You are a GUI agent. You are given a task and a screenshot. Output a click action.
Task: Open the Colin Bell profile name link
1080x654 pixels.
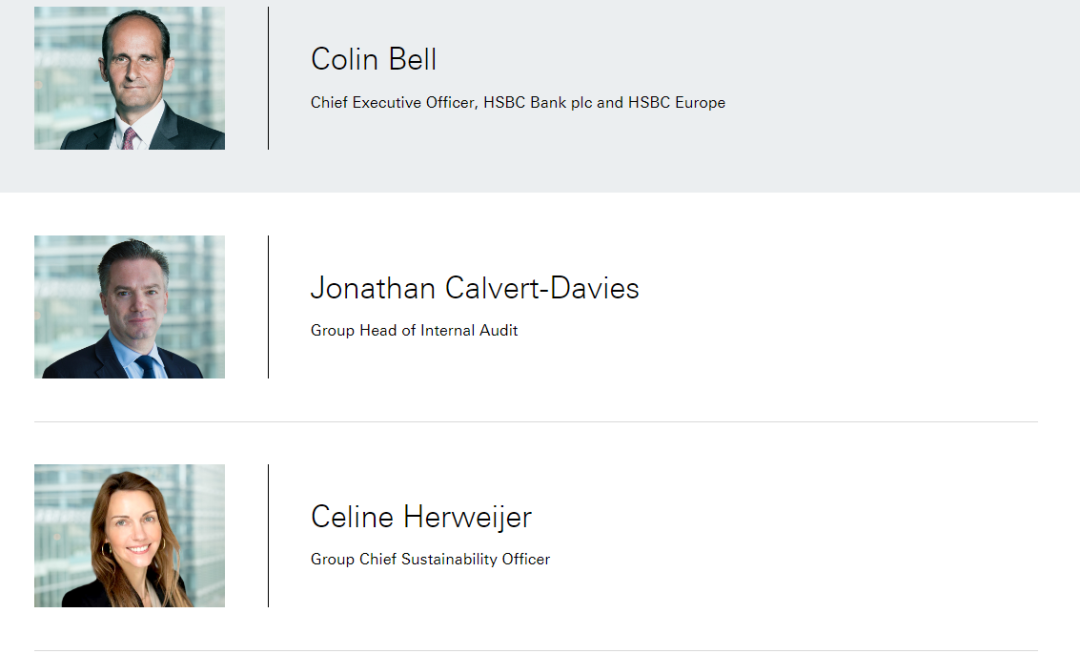click(373, 59)
